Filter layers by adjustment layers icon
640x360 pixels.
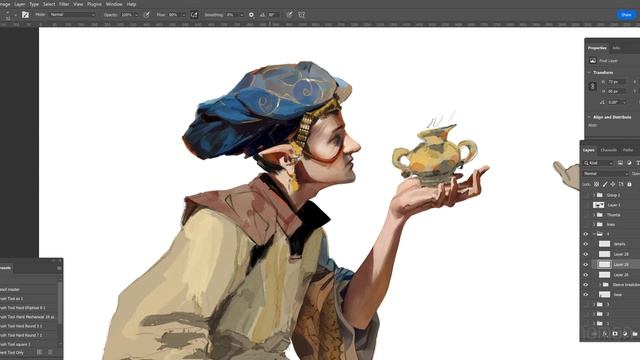tap(629, 163)
